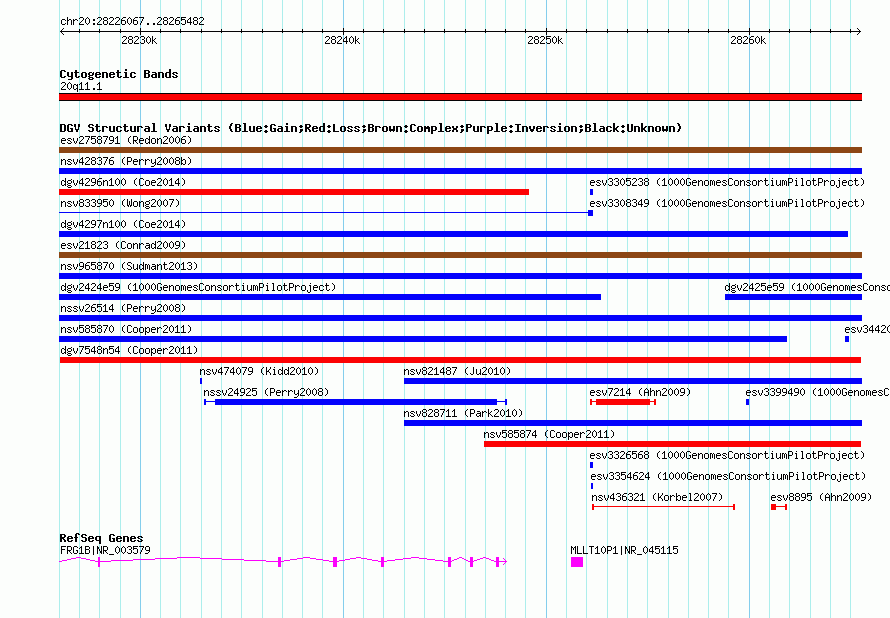Image resolution: width=890 pixels, height=618 pixels.
Task: Click the red 20q11.1 cytogenetic band
Action: coord(460,97)
